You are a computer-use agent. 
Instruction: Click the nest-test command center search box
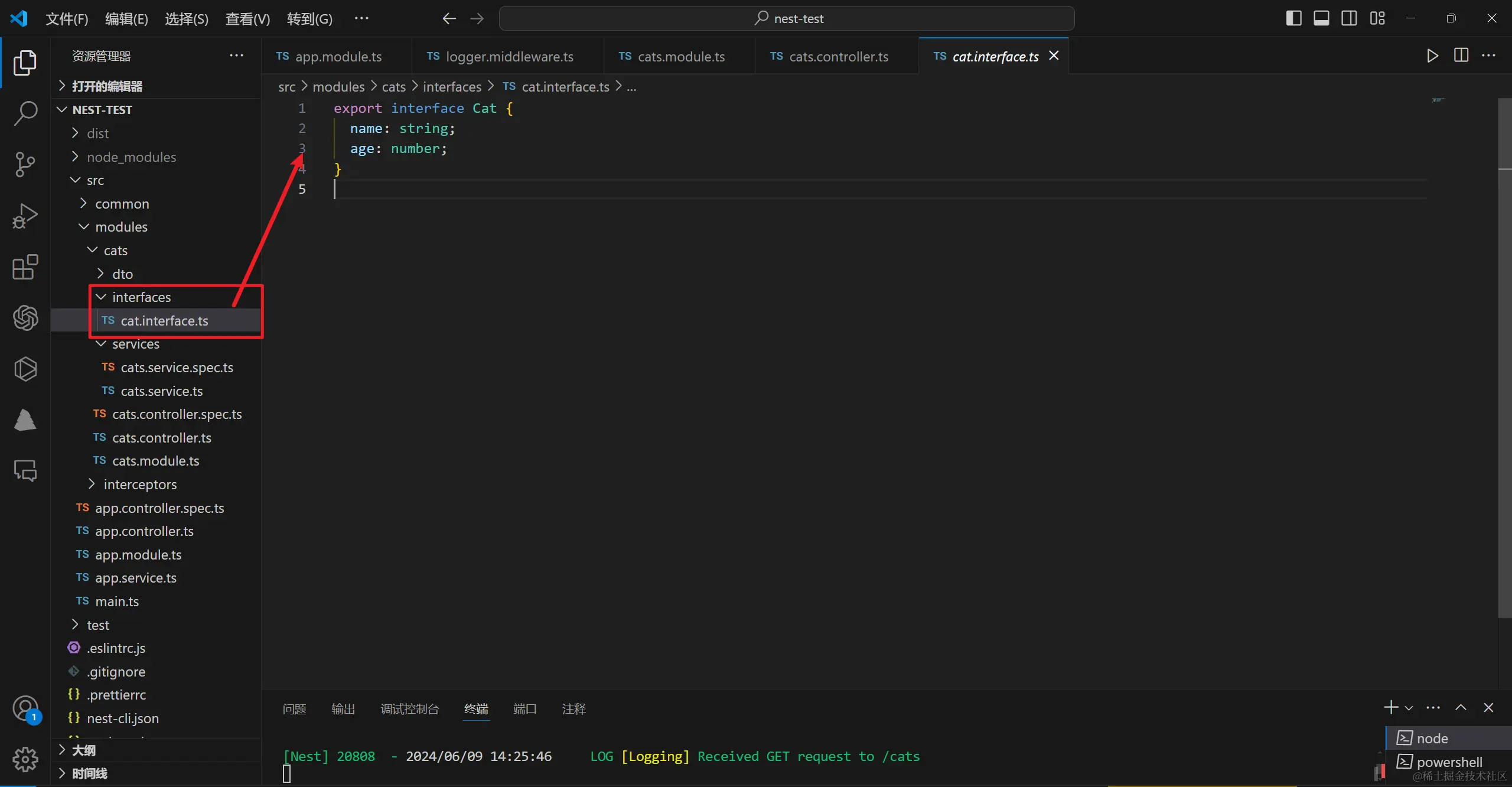(787, 18)
